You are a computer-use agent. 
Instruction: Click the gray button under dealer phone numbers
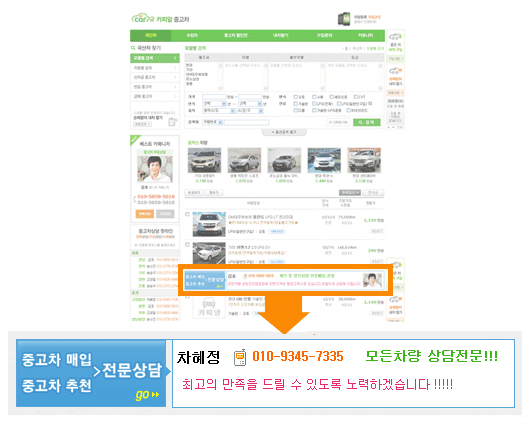tap(165, 214)
